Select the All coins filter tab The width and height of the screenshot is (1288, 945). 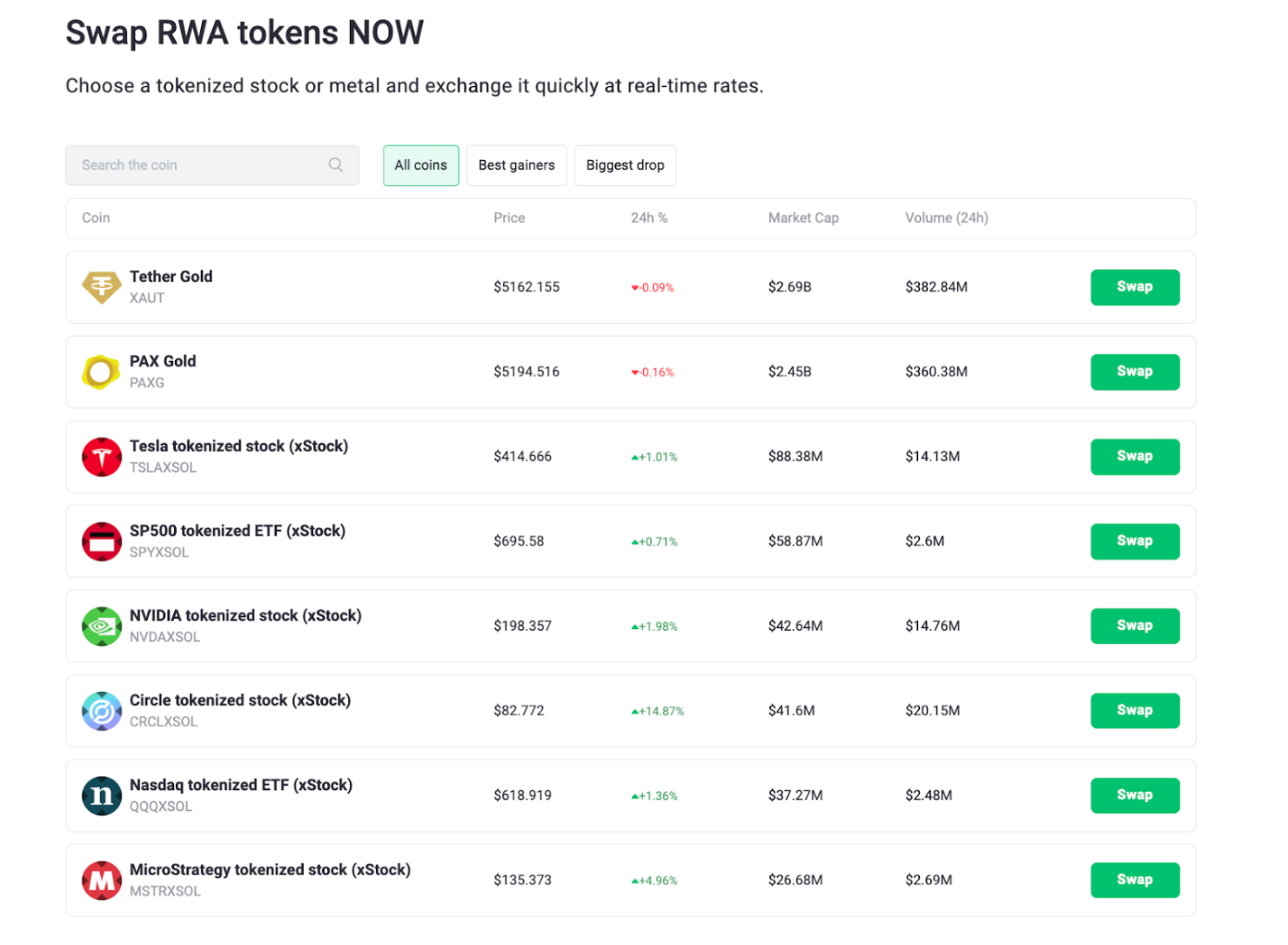pos(420,165)
